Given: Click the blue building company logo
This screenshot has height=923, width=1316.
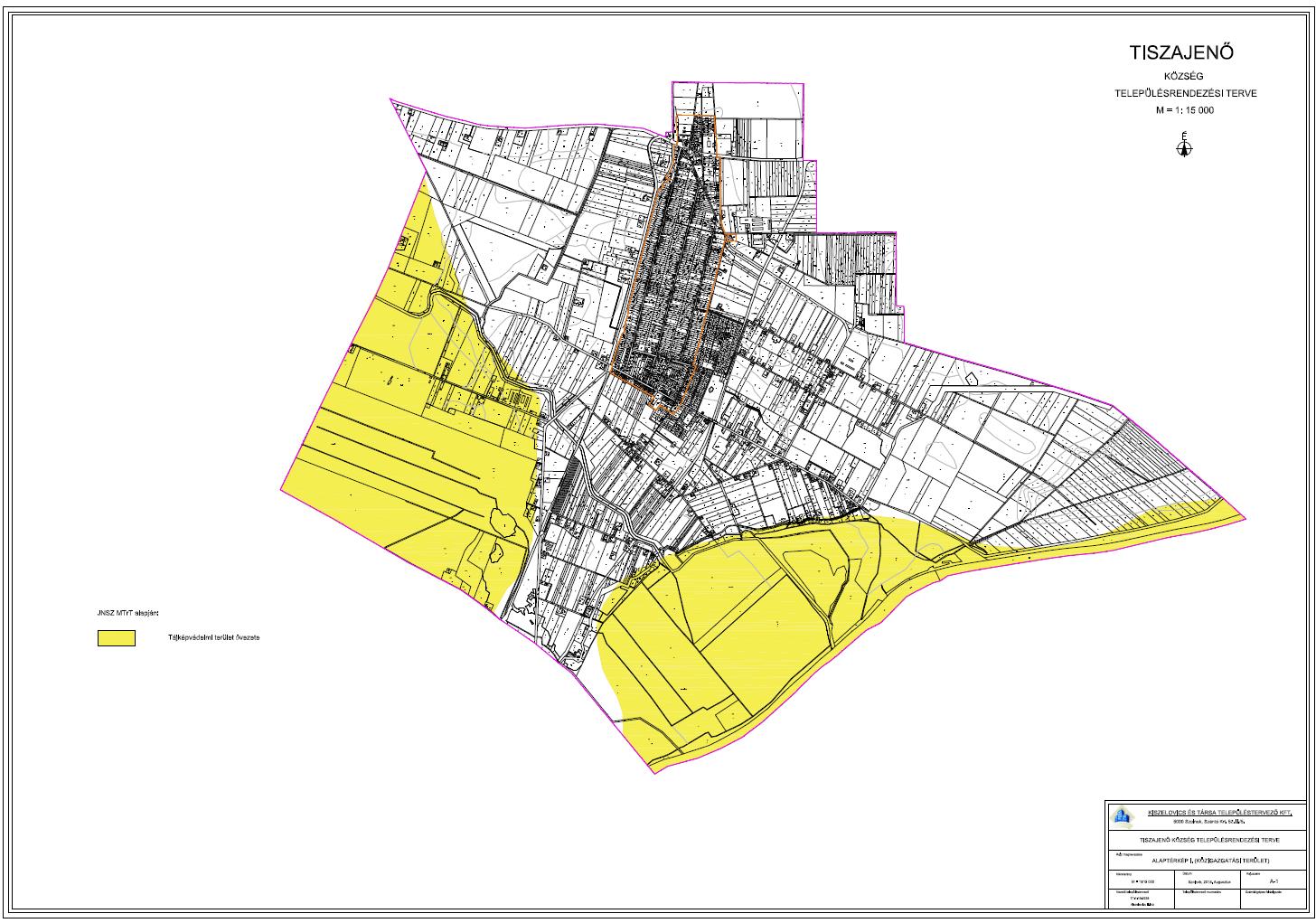Looking at the screenshot, I should (1122, 816).
